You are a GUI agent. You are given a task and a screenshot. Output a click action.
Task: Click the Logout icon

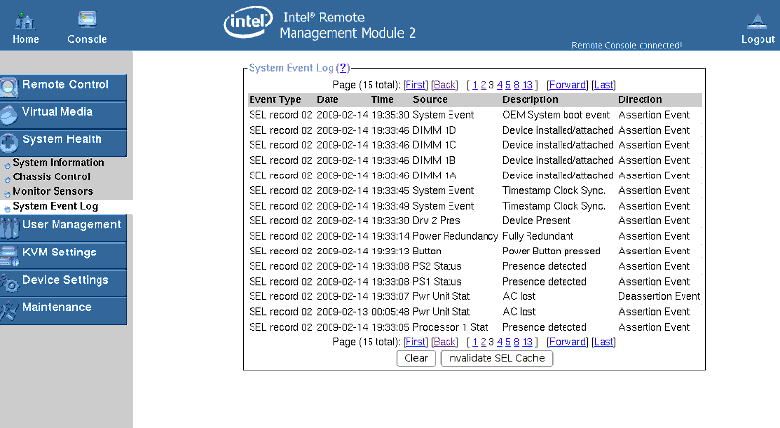pos(757,22)
